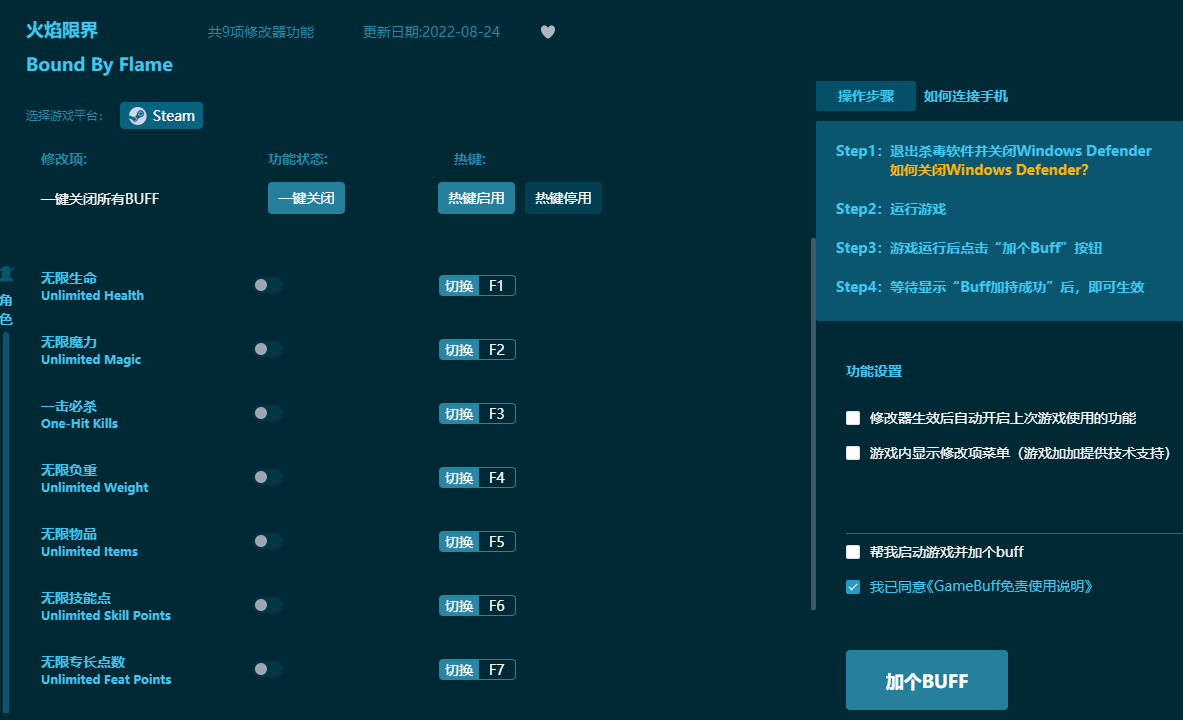
Task: Click the 一键关闭所有BUFF label
Action: coord(100,198)
